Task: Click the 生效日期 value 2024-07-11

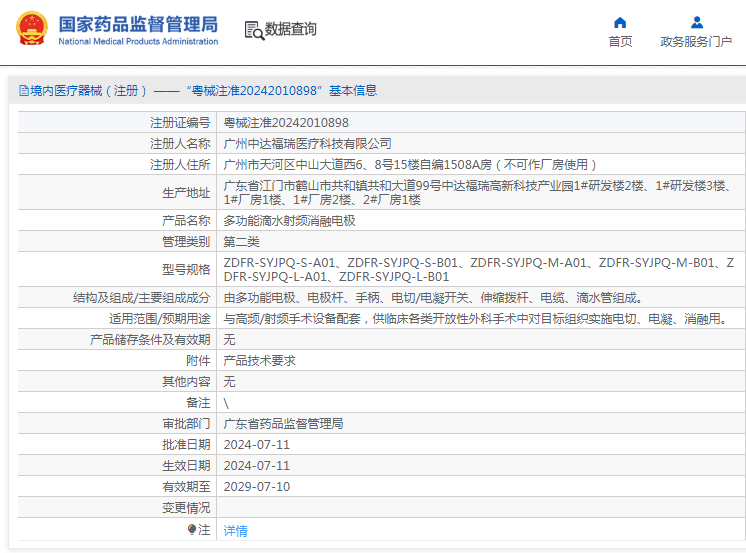Action: pos(256,465)
